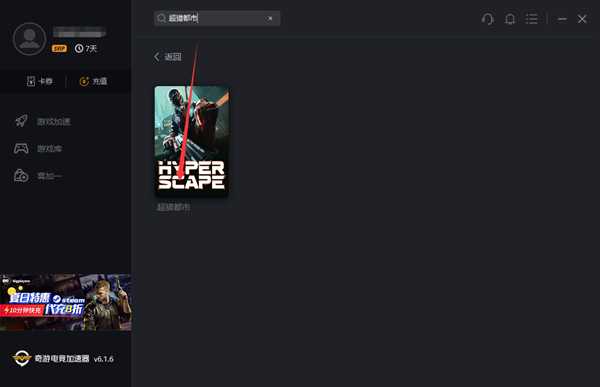Open the third sidebar item with plus icon

click(x=37, y=176)
